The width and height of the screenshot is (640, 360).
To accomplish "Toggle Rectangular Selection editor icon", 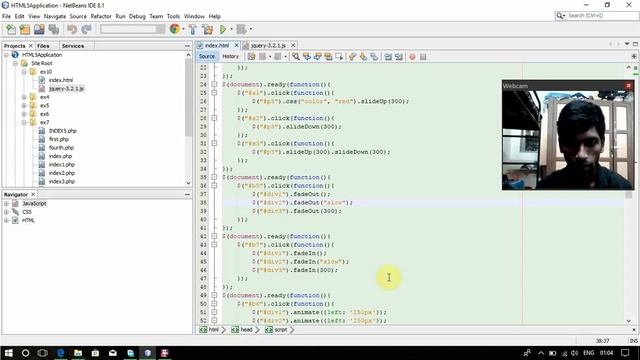I will (x=339, y=57).
